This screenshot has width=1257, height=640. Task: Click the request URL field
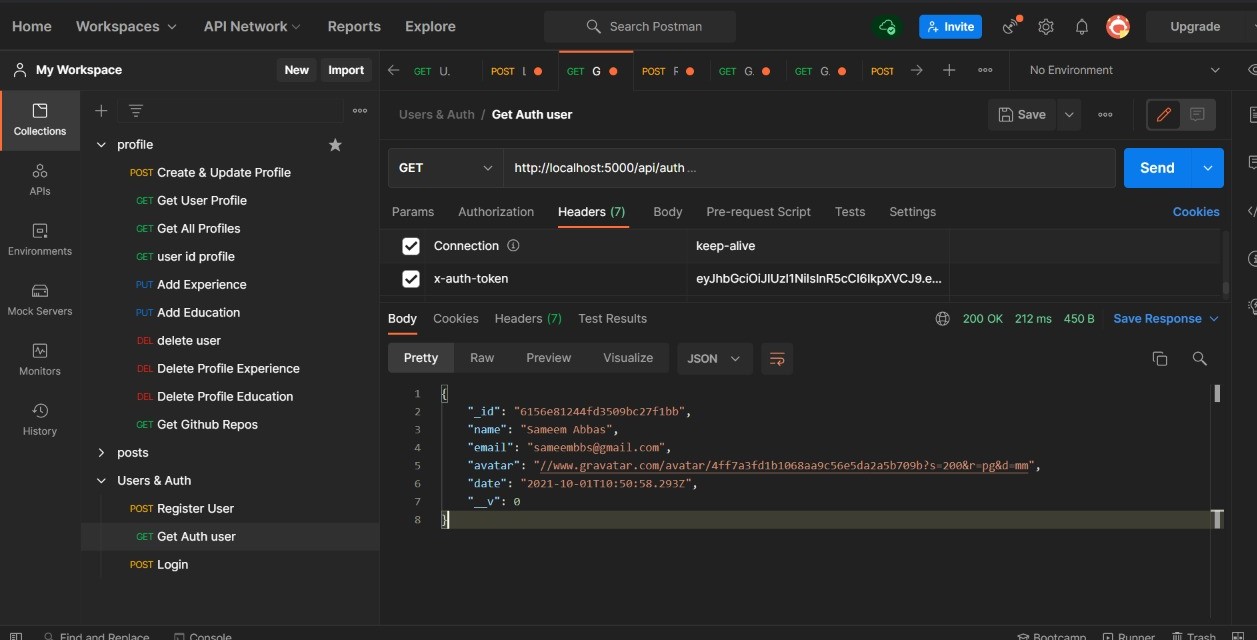[809, 168]
